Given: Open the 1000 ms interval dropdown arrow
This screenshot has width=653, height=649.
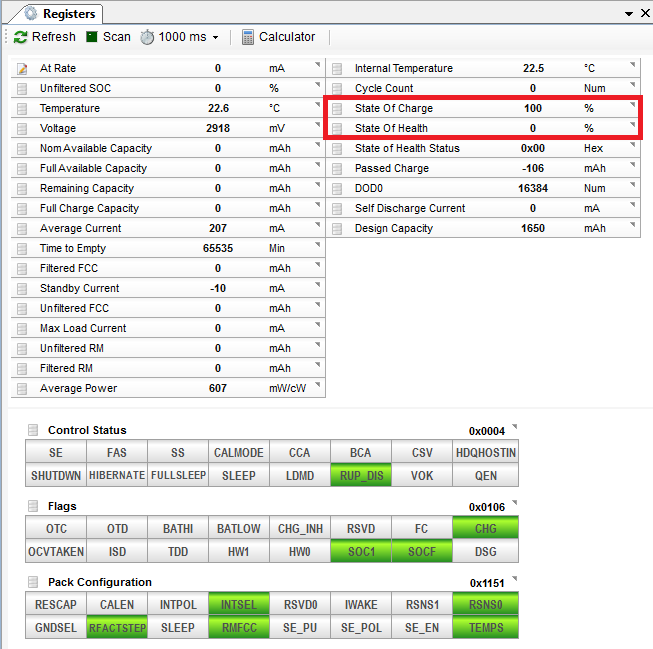Looking at the screenshot, I should [x=215, y=37].
